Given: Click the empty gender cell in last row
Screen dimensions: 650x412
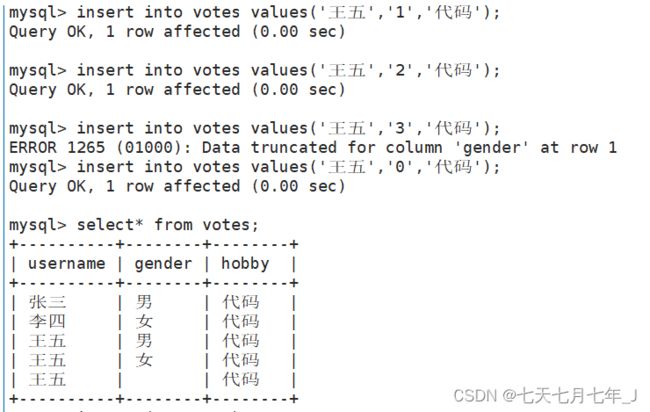Looking at the screenshot, I should tap(163, 380).
